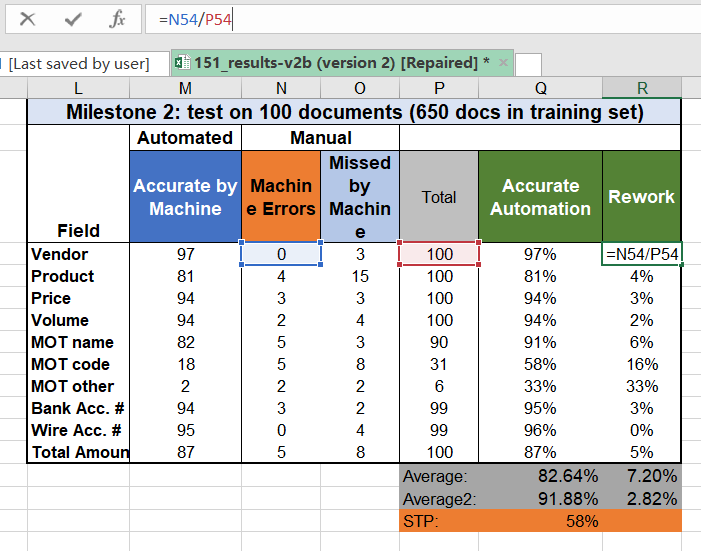Select the Wire Acc. # row label

[78, 430]
